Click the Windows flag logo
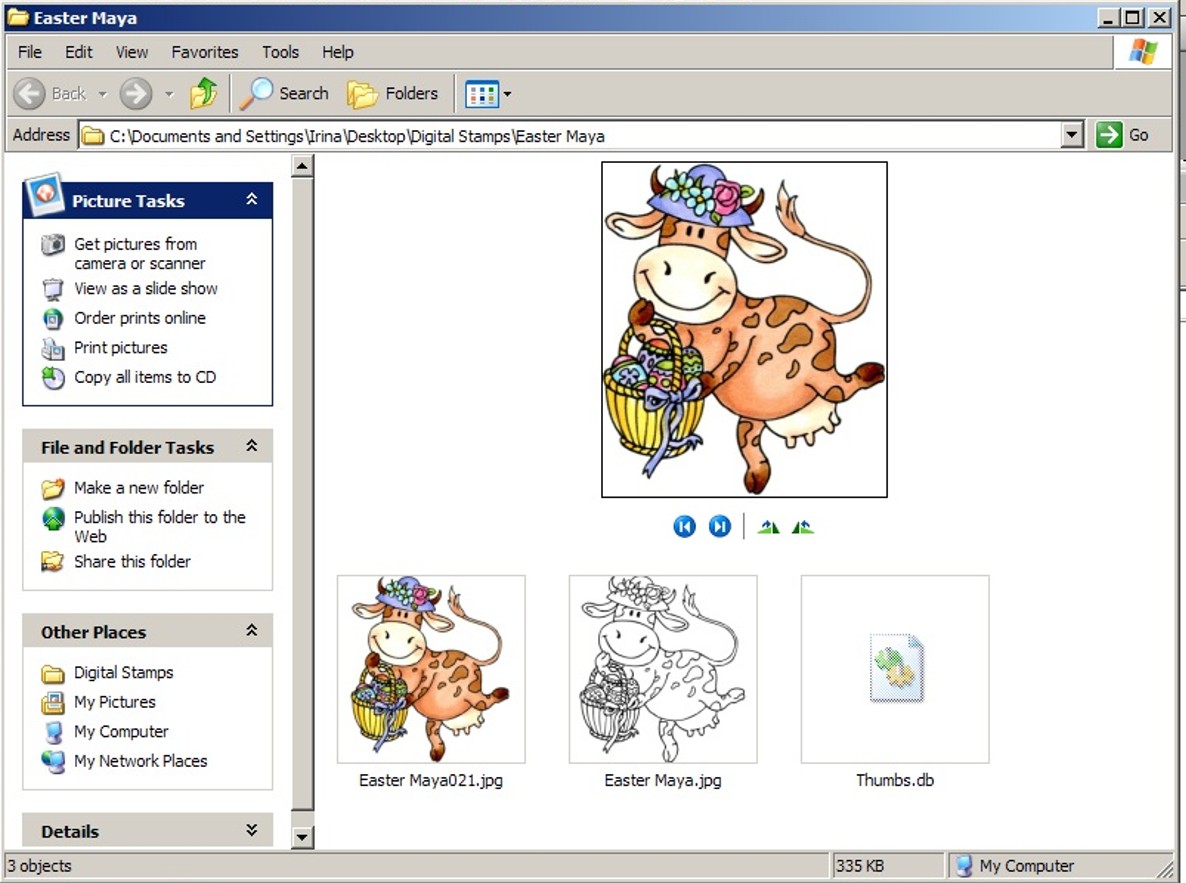 1143,51
